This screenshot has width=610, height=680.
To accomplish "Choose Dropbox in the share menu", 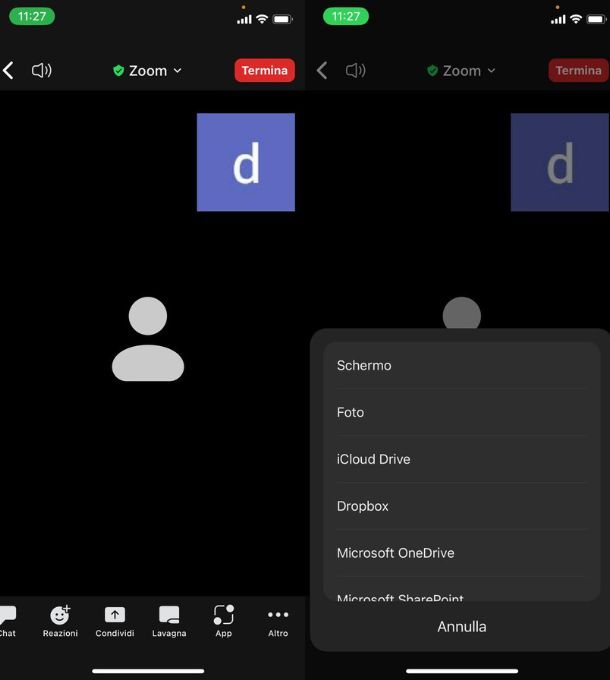I will 462,506.
